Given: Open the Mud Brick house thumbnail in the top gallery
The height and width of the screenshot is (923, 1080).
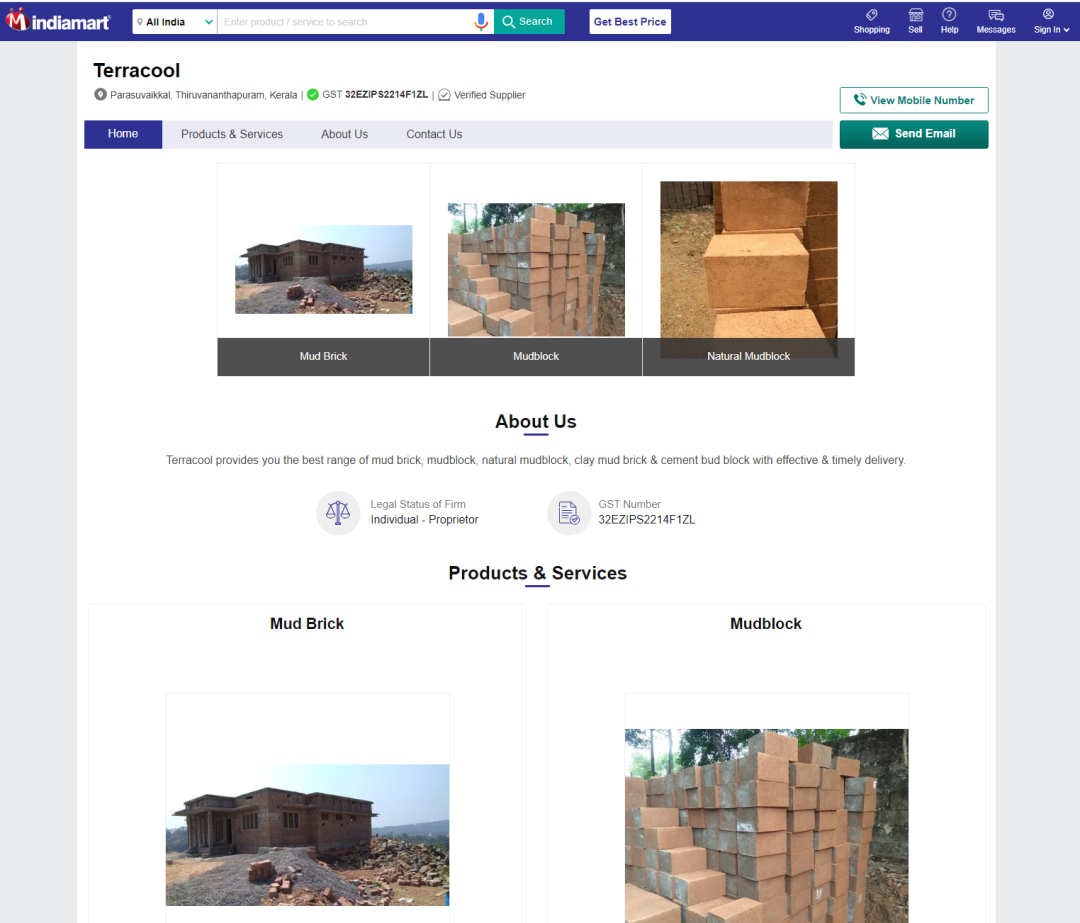Looking at the screenshot, I should pyautogui.click(x=324, y=269).
